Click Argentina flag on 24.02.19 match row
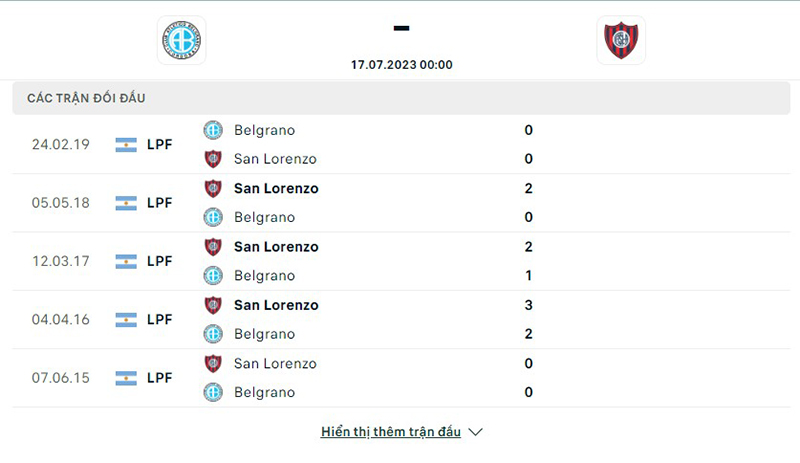 (x=126, y=144)
